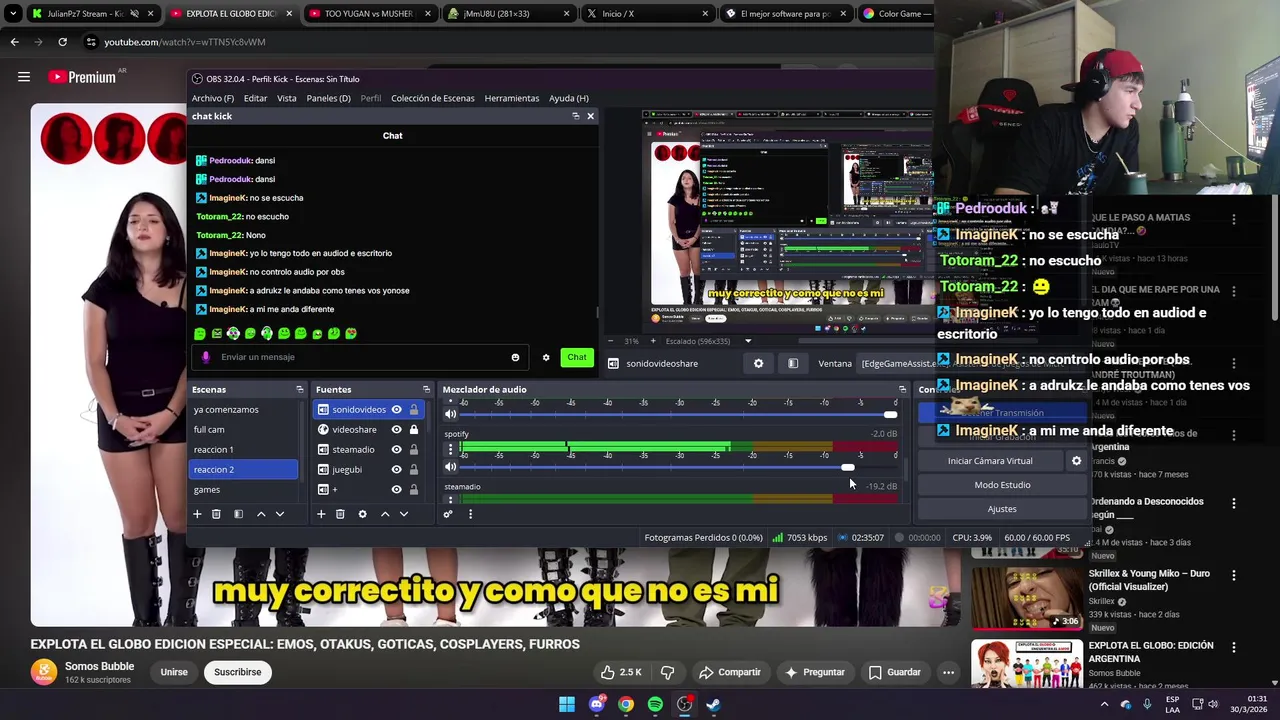Open emoji picker in chat message box
The height and width of the screenshot is (720, 1280).
pos(515,357)
